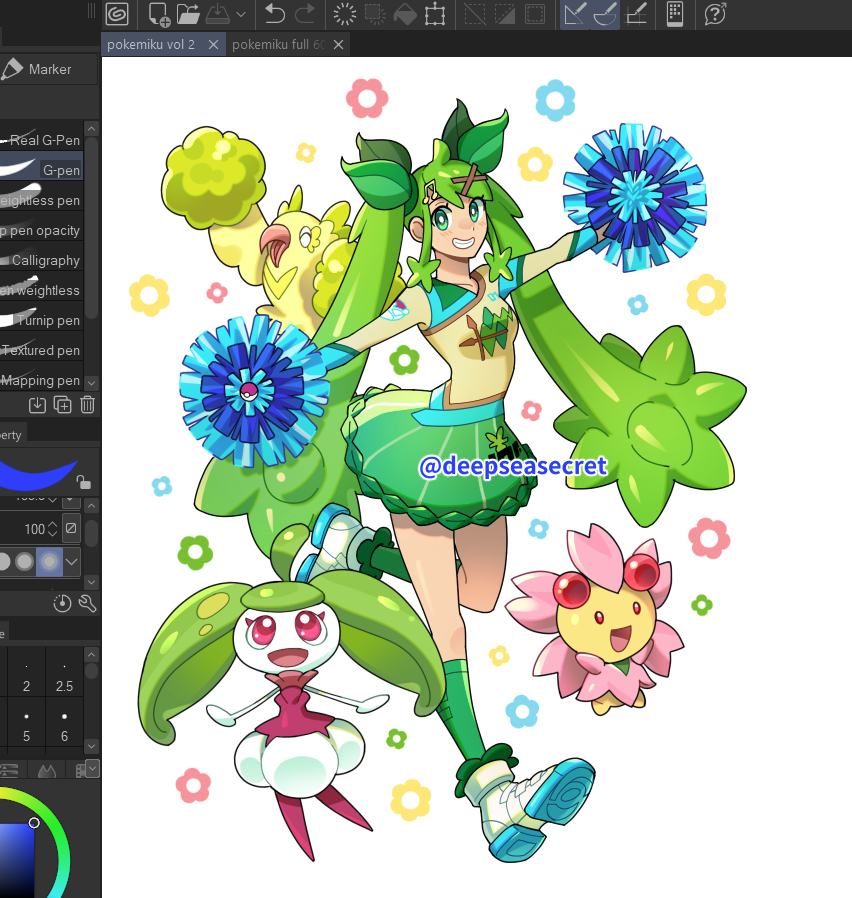Undo the last action
Screen dimensions: 852x898
275,14
